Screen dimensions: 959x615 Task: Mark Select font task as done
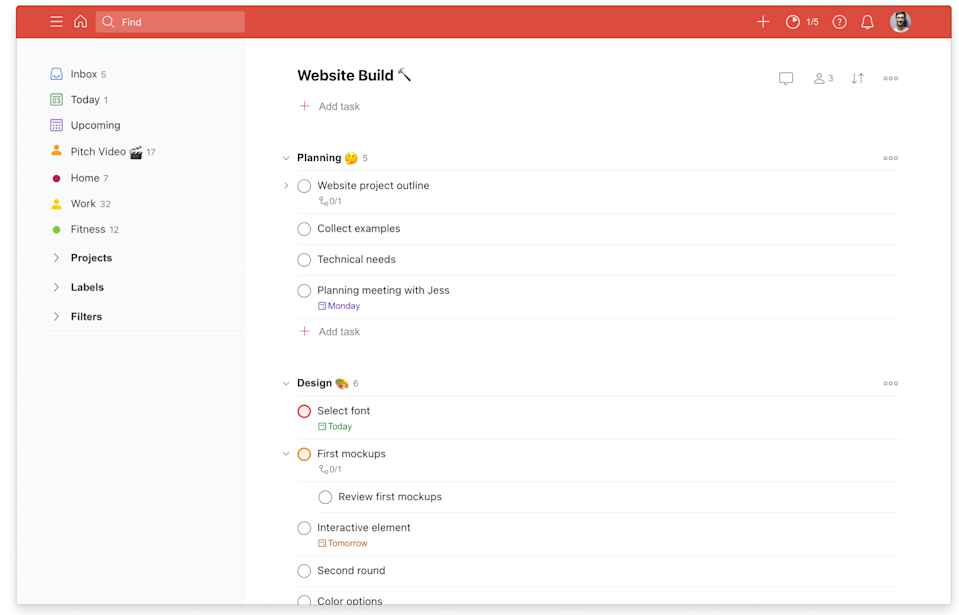pyautogui.click(x=304, y=411)
